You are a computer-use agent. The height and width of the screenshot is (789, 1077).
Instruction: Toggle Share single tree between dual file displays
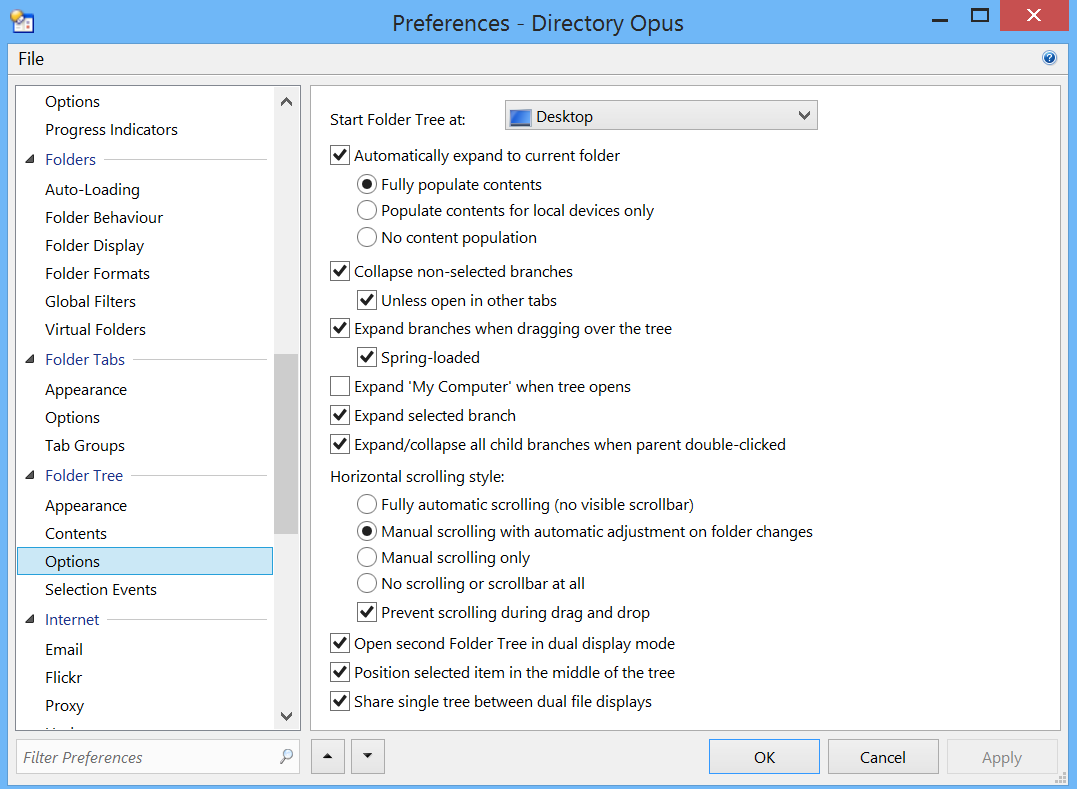[x=339, y=701]
